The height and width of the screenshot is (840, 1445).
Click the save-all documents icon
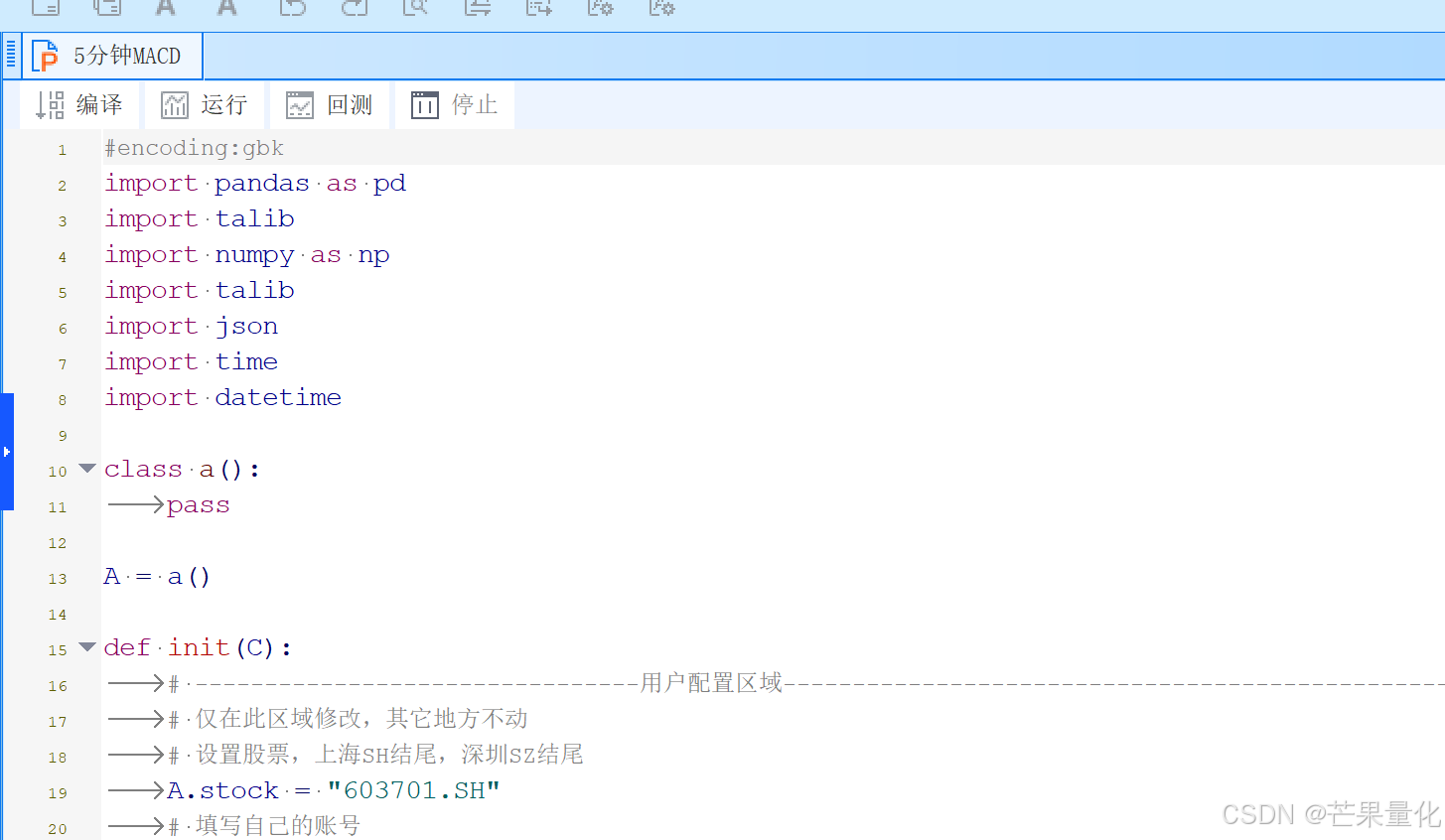click(107, 12)
